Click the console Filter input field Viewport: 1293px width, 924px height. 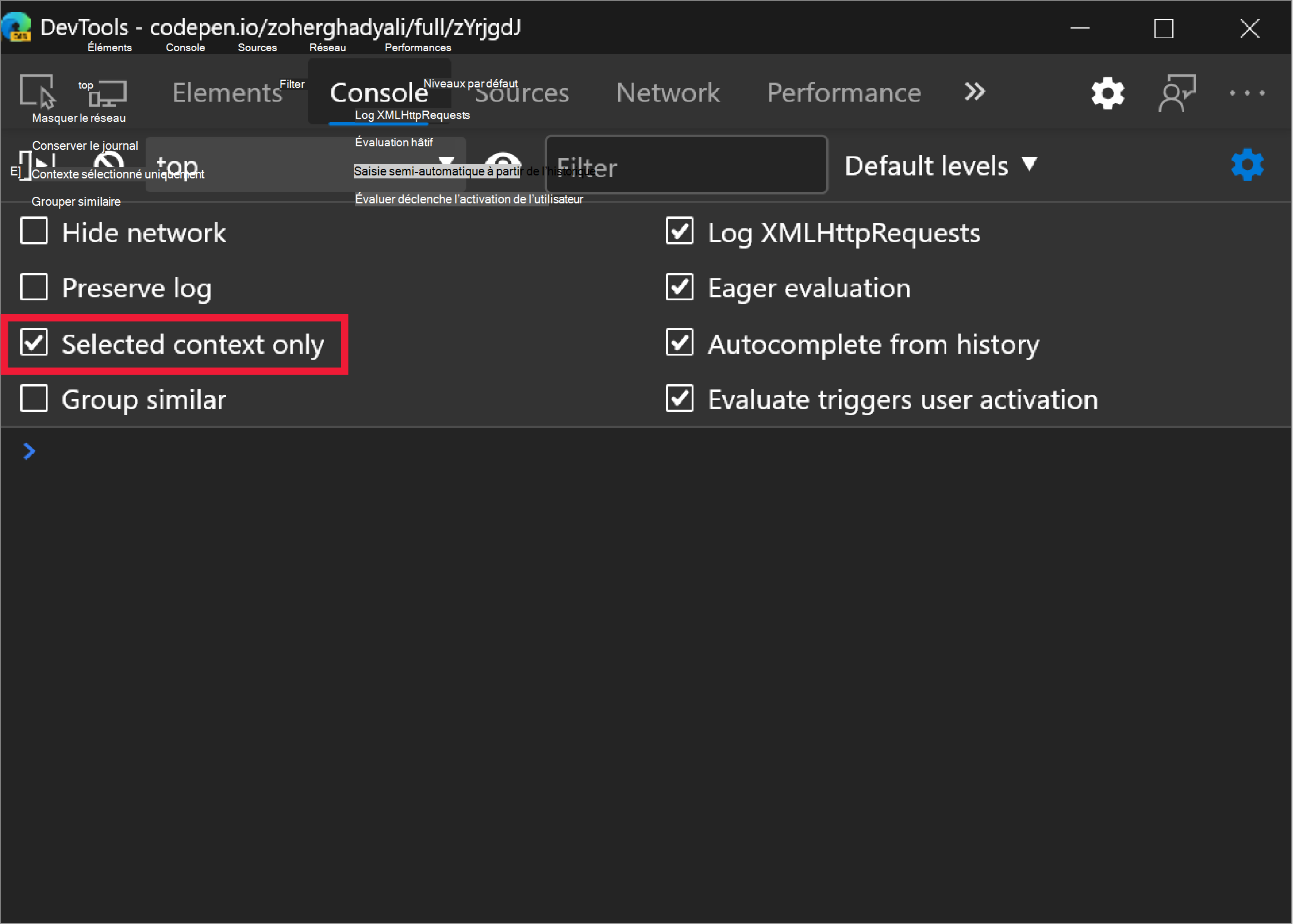coord(686,166)
